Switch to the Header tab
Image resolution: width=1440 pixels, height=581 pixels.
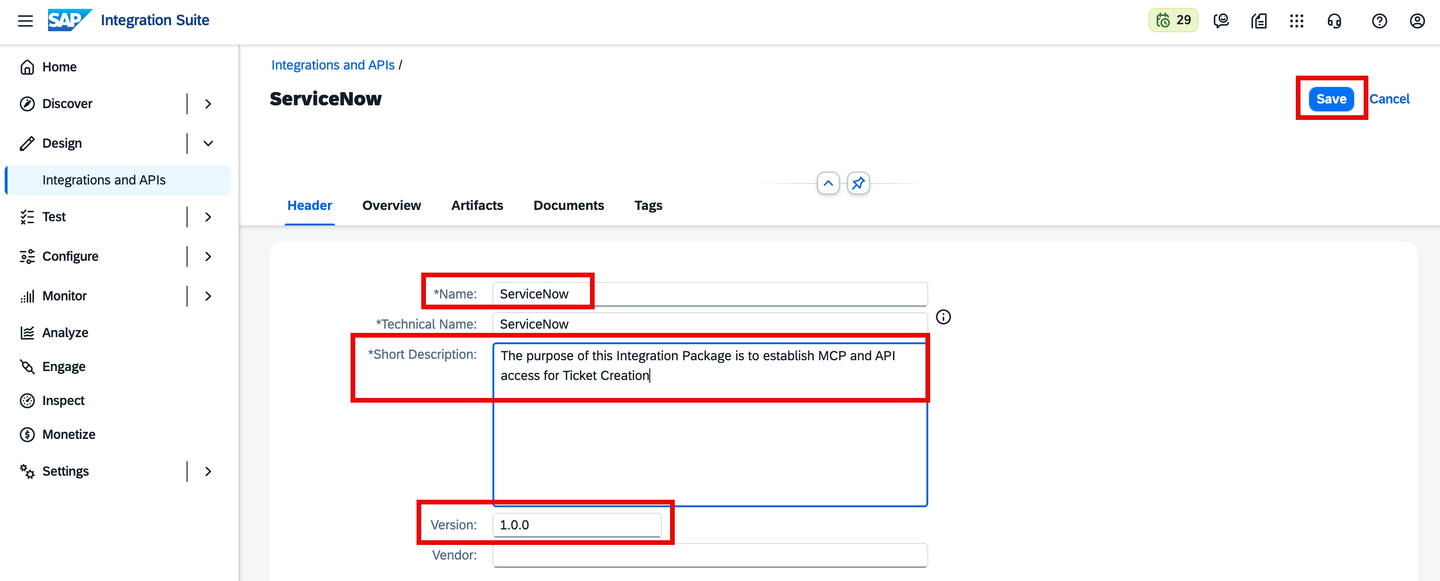[x=310, y=205]
